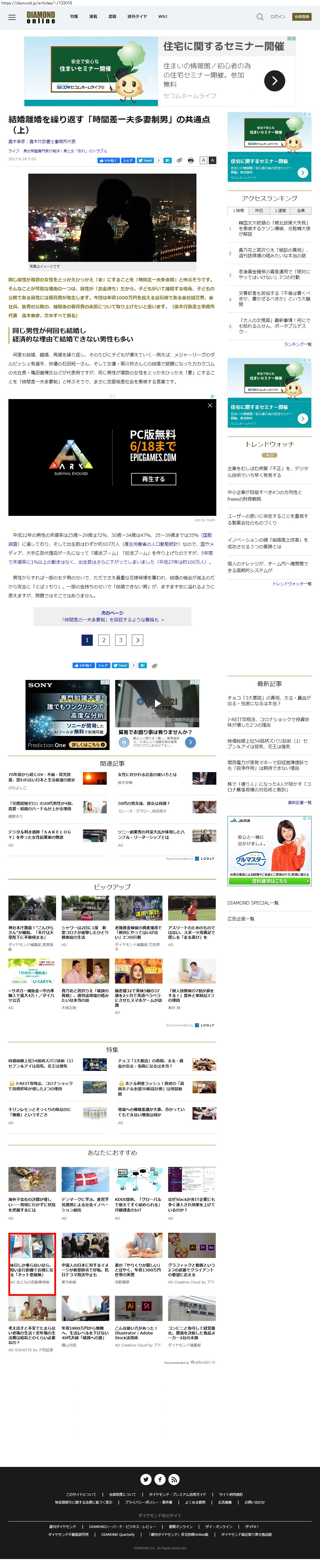Click the arrow on top seminar banner
This screenshot has width=320, height=1568.
(274, 80)
